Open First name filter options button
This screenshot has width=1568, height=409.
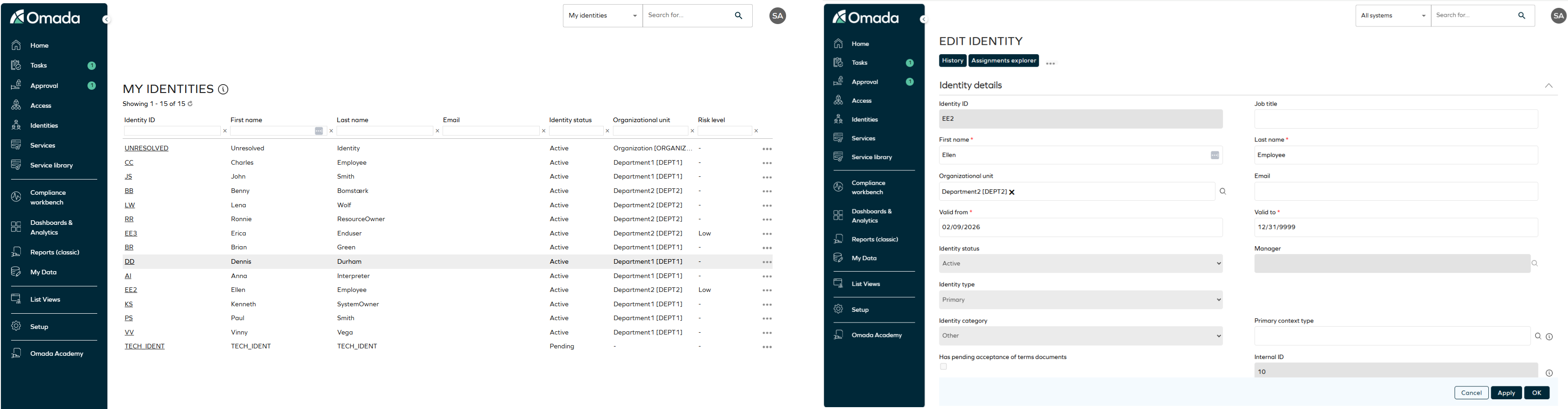[x=319, y=131]
